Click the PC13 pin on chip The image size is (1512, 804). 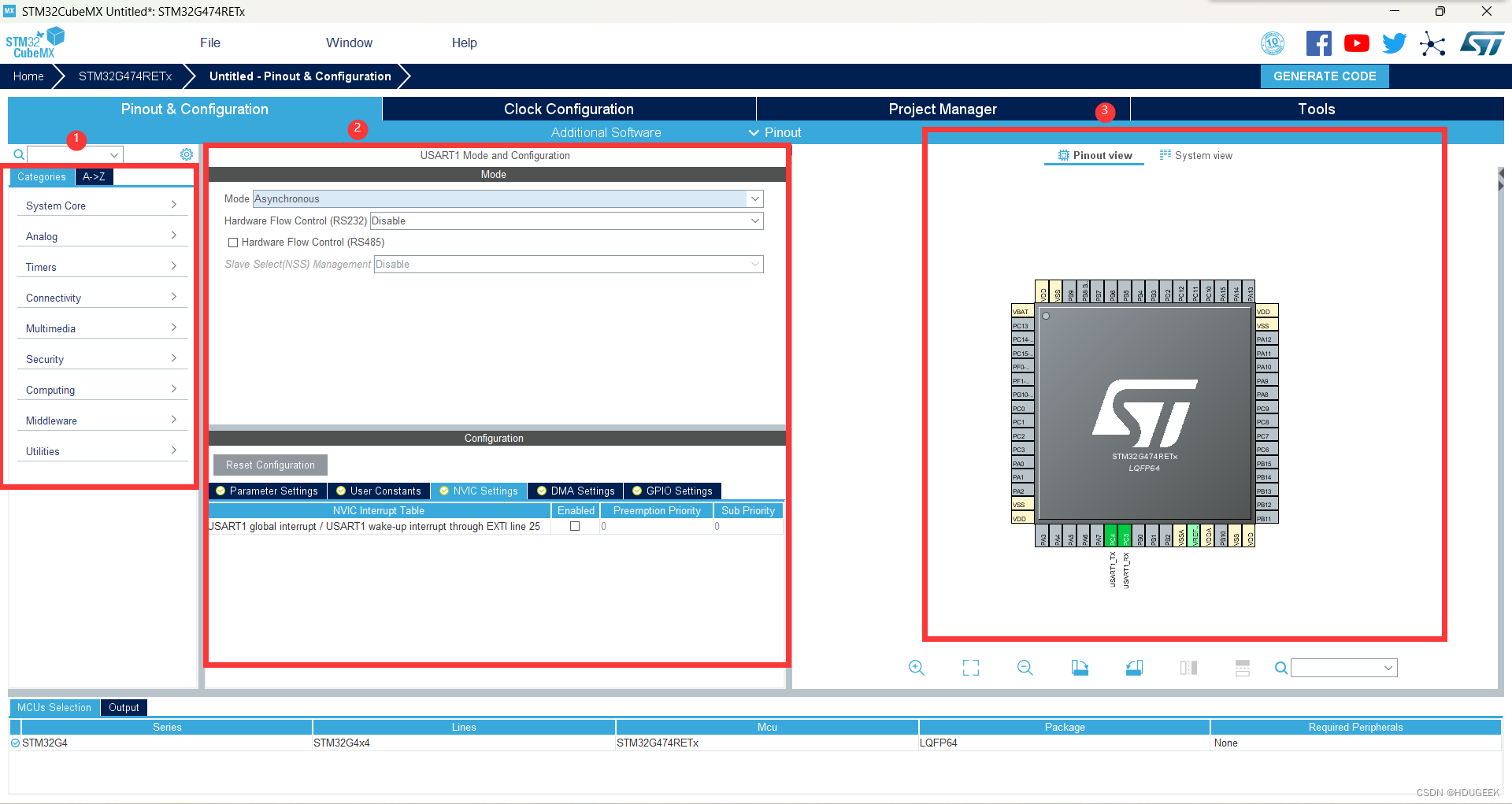pyautogui.click(x=1022, y=325)
